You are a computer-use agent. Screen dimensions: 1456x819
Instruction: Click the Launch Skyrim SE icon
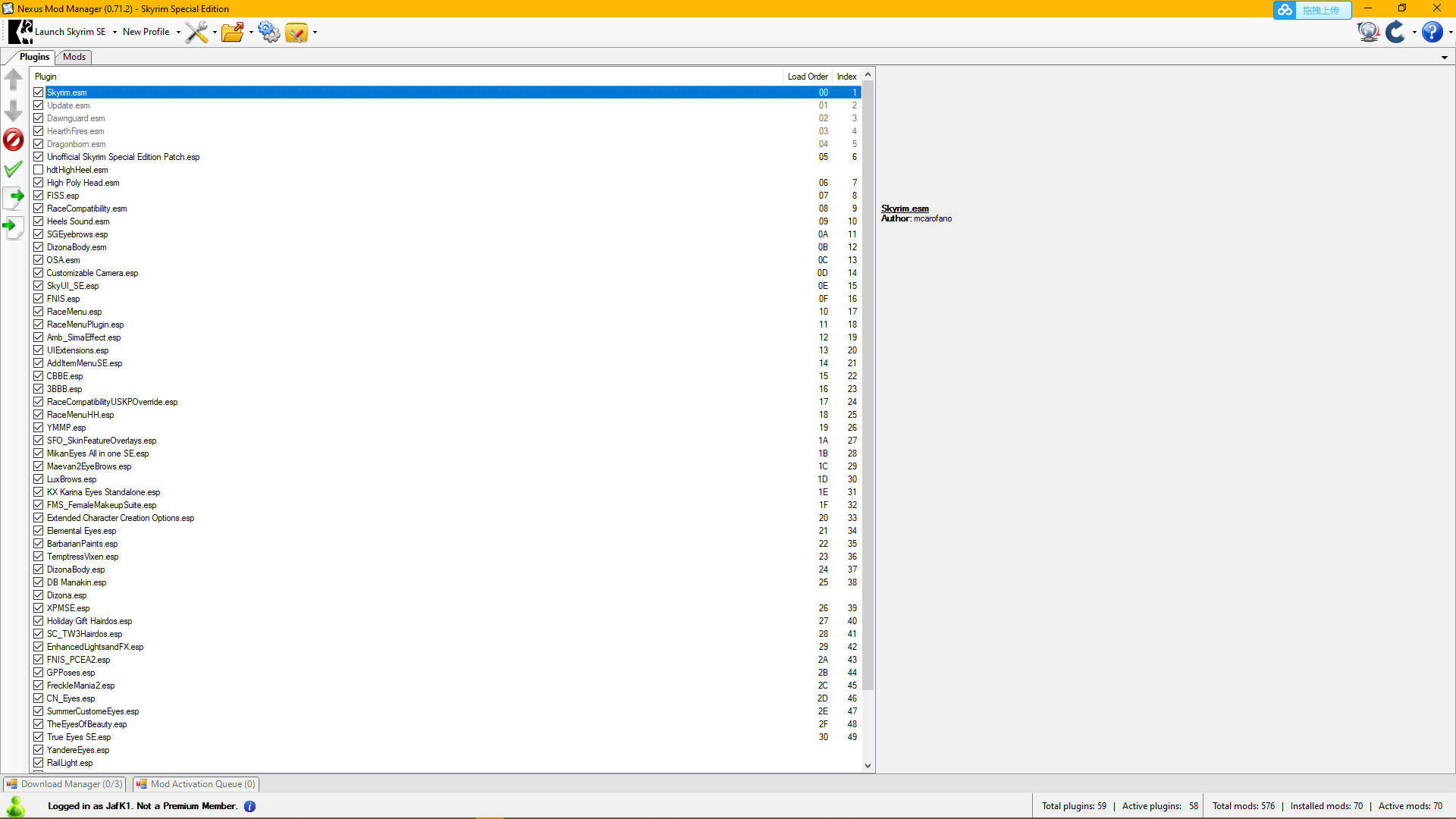tap(20, 32)
